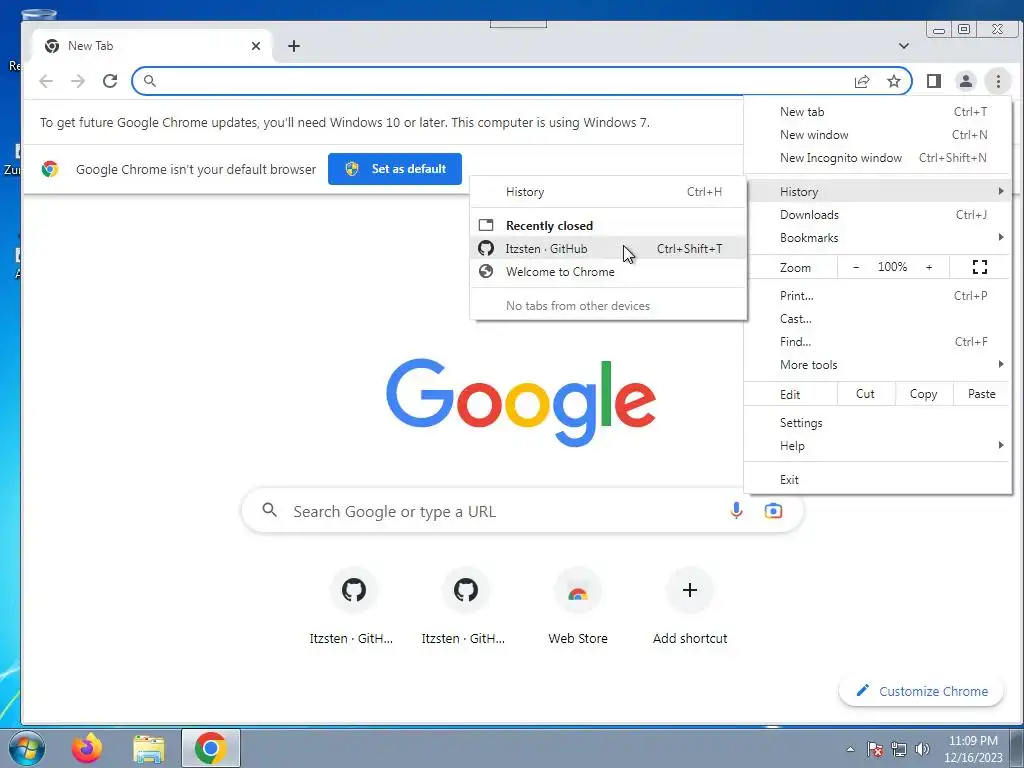1024x768 pixels.
Task: Toggle fullscreen mode icon in Zoom row
Action: pos(980,267)
